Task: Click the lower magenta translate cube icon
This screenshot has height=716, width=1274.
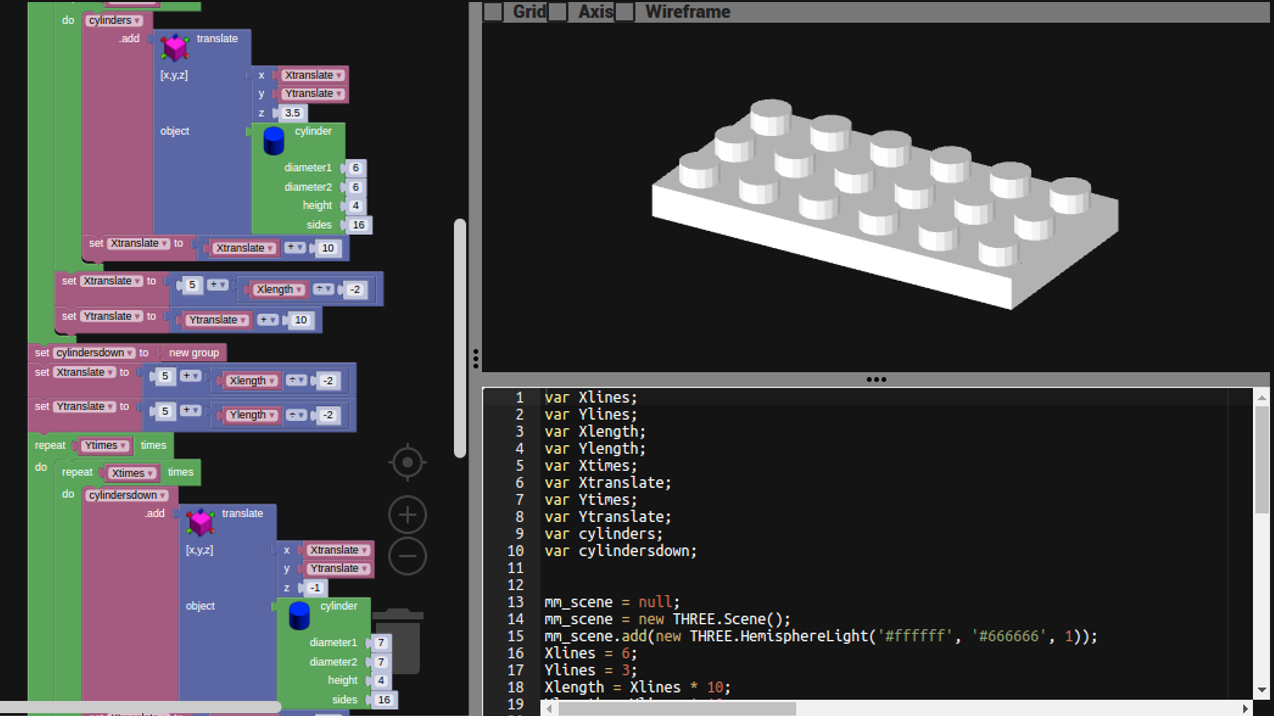Action: (200, 521)
